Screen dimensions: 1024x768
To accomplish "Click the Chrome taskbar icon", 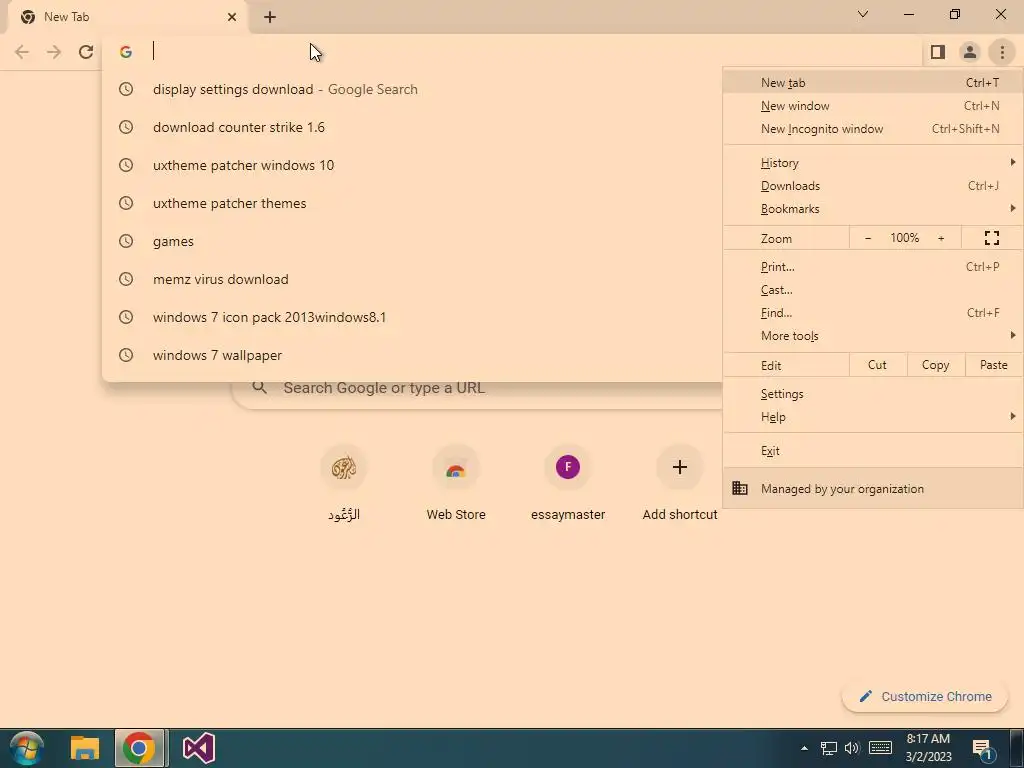I will coord(139,748).
